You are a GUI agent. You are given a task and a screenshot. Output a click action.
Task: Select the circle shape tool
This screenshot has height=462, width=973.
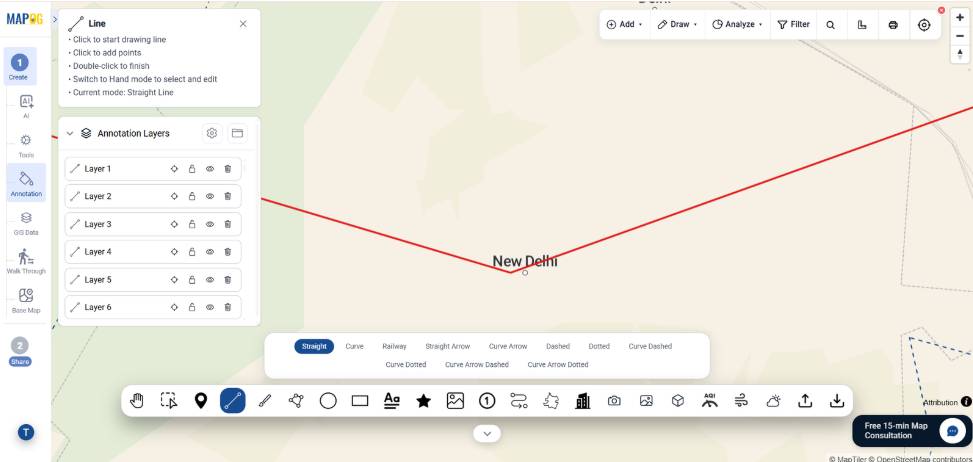[x=328, y=401]
